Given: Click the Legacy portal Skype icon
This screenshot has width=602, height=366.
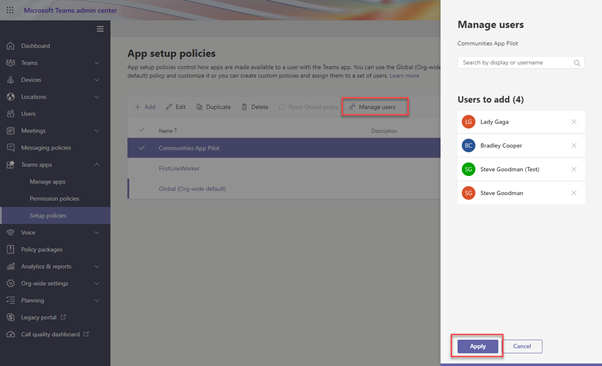Looking at the screenshot, I should click(x=10, y=317).
